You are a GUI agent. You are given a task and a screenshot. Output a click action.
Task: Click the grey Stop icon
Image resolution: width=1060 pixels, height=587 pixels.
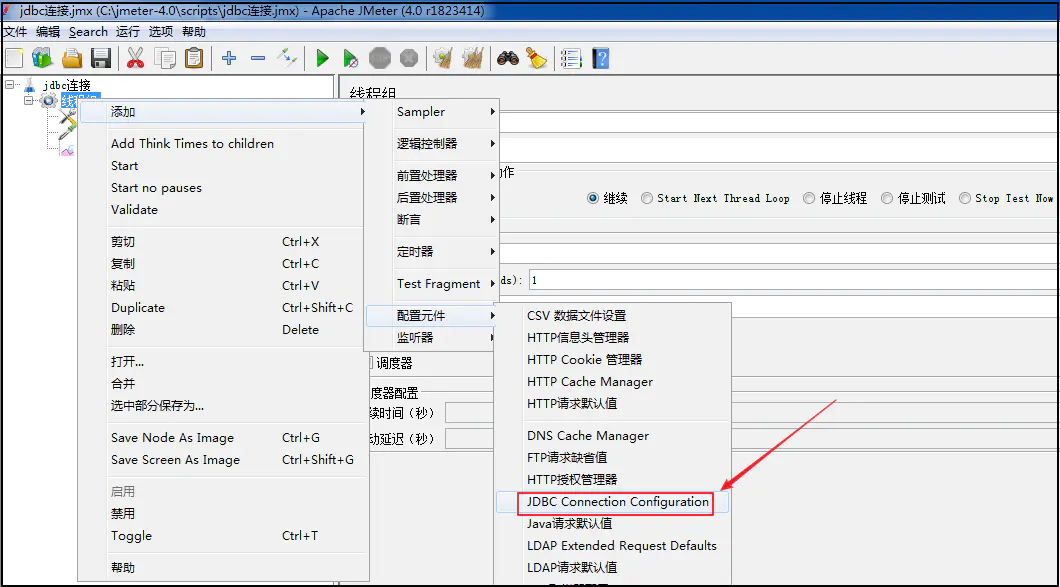(x=380, y=59)
